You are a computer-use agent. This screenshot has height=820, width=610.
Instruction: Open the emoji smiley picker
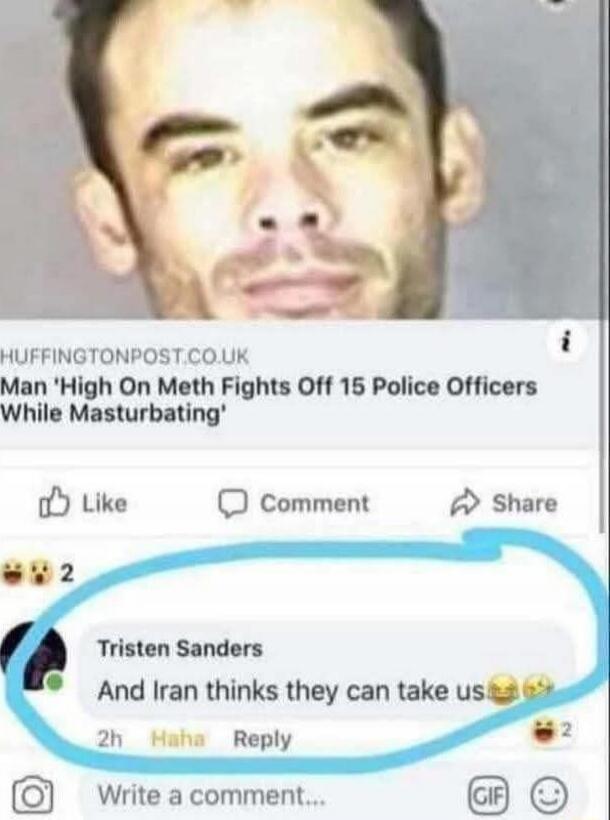point(549,794)
